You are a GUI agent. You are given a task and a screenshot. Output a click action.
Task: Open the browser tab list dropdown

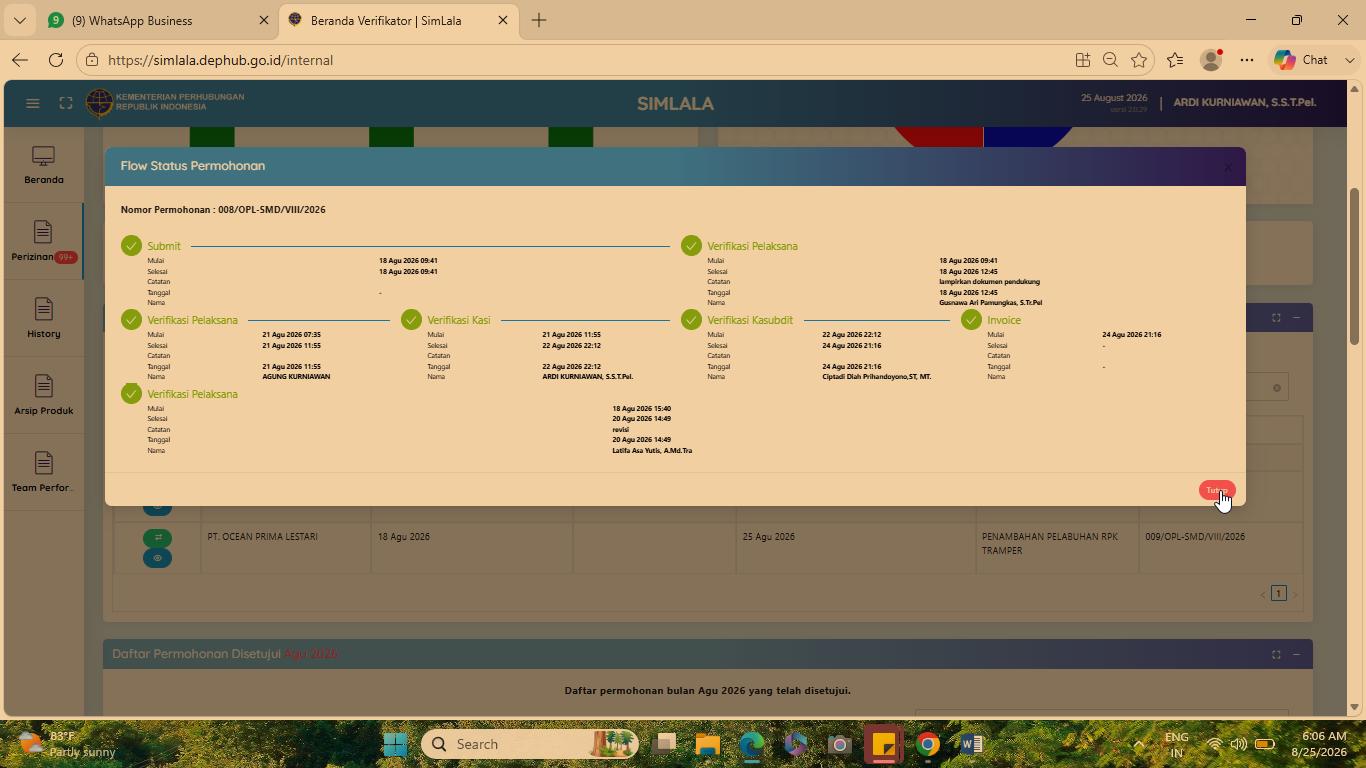[x=19, y=20]
